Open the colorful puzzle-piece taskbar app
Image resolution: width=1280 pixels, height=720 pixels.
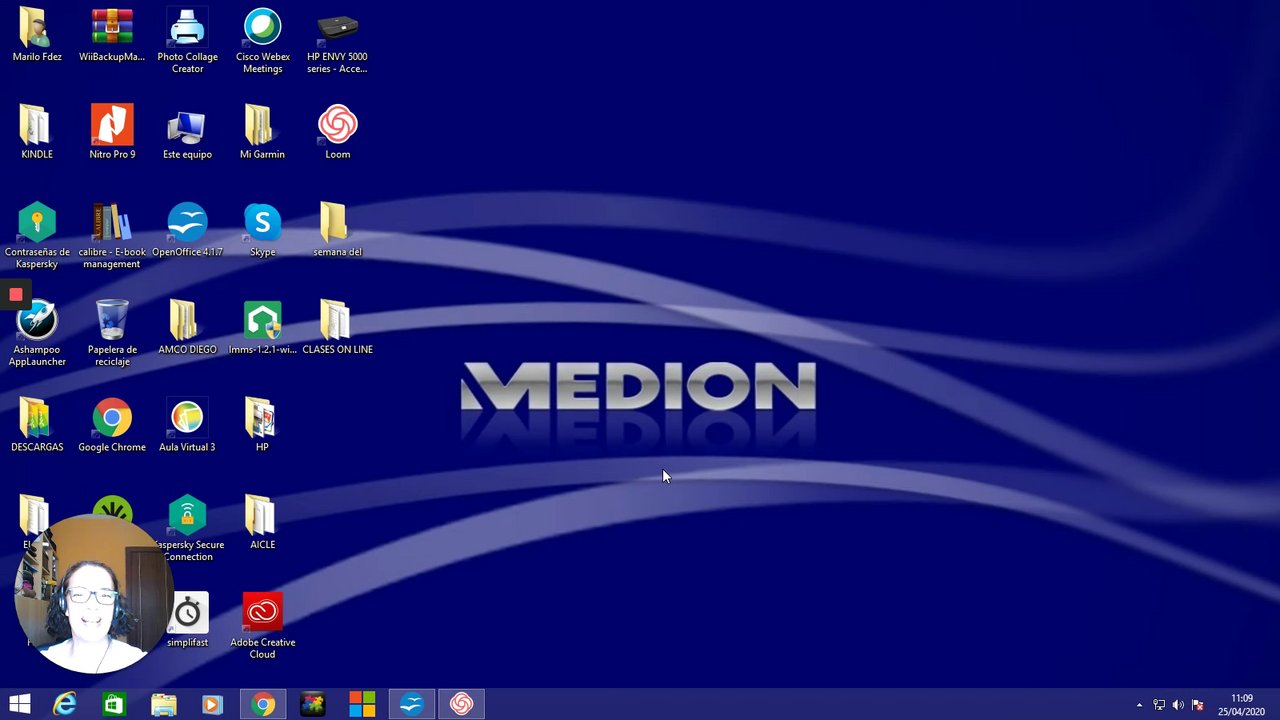[313, 705]
